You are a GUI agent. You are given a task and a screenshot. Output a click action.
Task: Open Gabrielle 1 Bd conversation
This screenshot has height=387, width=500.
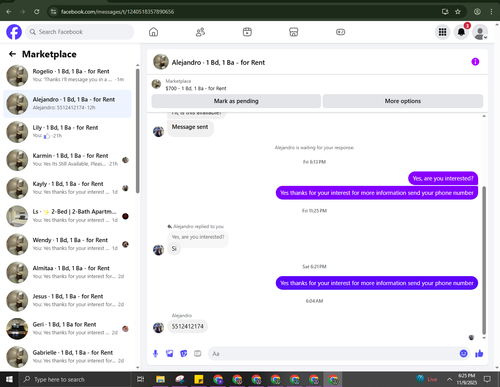tap(67, 357)
